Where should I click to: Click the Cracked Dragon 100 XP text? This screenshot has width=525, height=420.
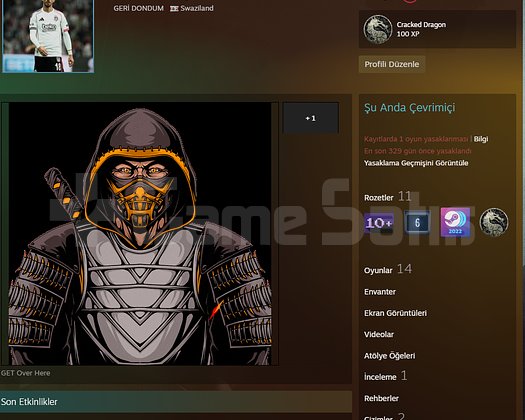(421, 29)
